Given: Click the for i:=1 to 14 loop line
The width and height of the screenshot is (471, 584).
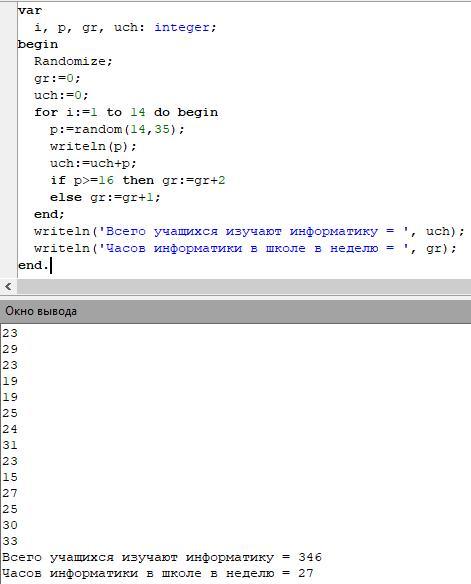Looking at the screenshot, I should [126, 112].
